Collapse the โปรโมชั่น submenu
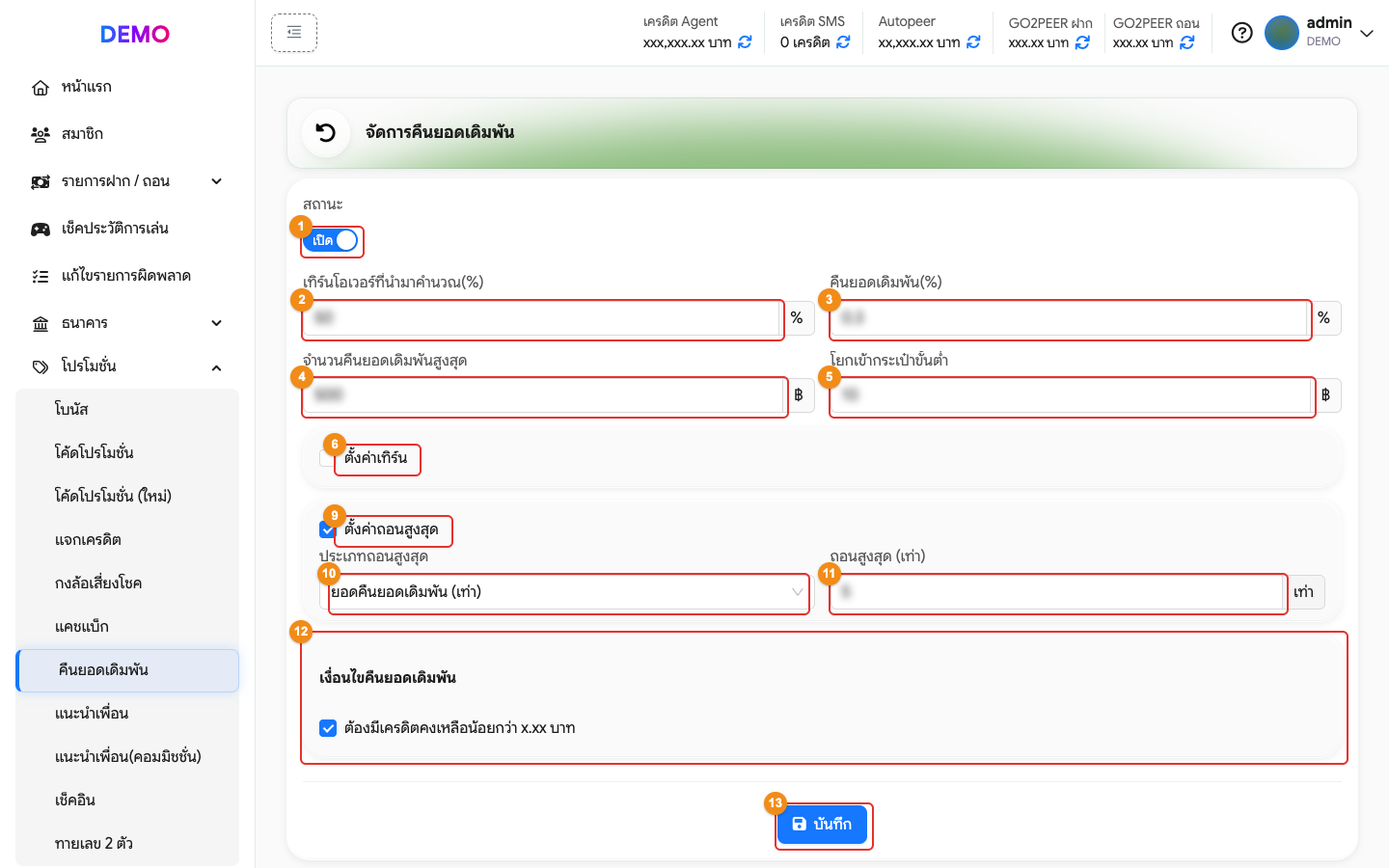This screenshot has height=868, width=1389. (217, 367)
